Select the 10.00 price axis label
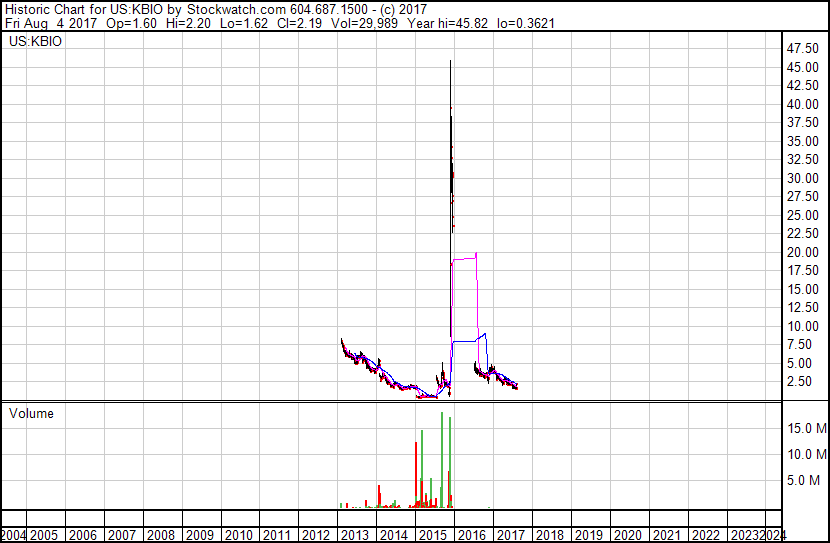 (x=802, y=327)
